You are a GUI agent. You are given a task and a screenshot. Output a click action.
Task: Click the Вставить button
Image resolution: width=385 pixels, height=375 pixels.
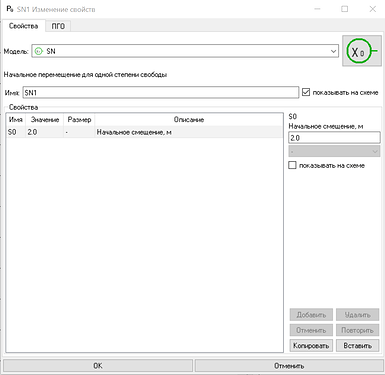click(x=358, y=346)
